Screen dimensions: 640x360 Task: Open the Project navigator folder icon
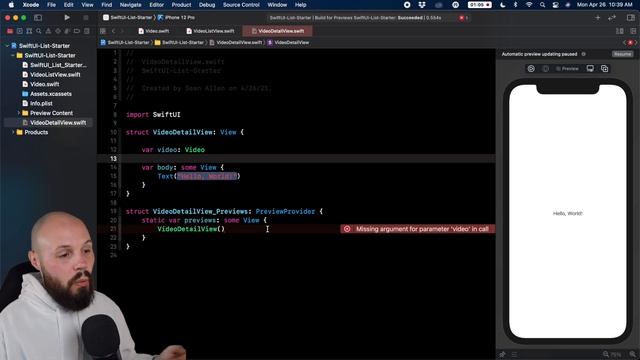point(10,31)
